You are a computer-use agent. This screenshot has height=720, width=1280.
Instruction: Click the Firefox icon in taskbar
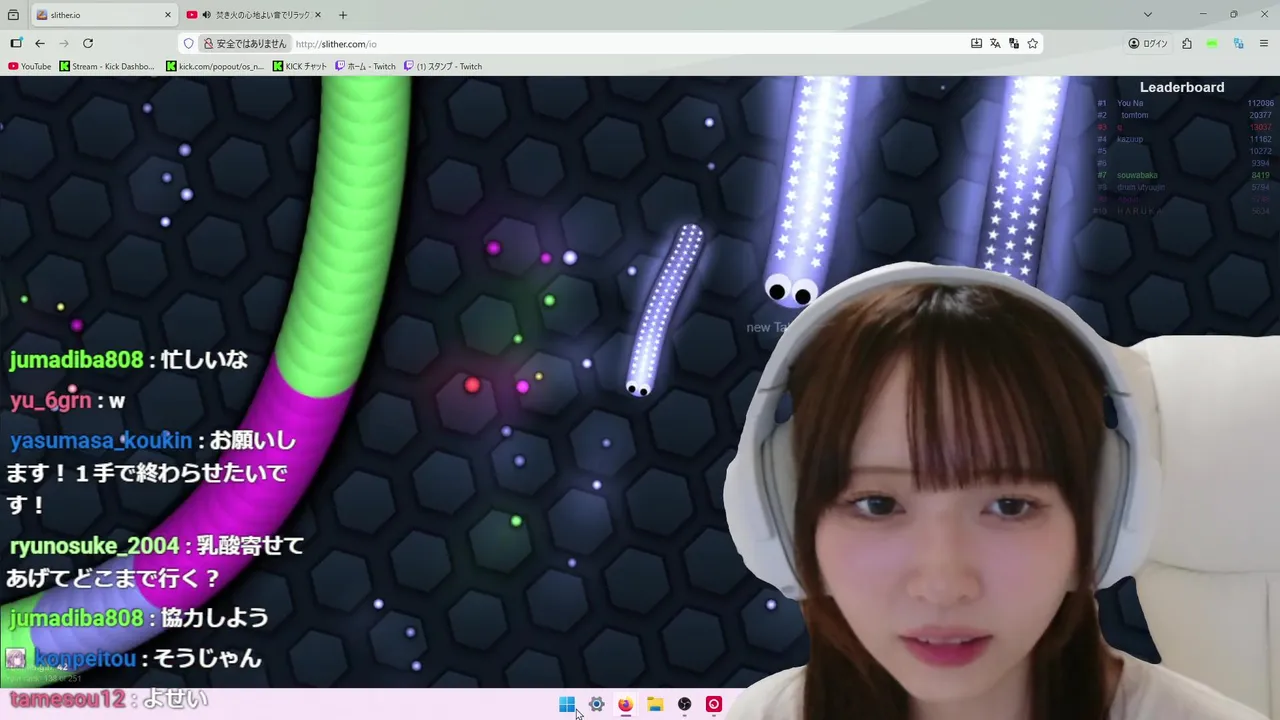tap(625, 704)
